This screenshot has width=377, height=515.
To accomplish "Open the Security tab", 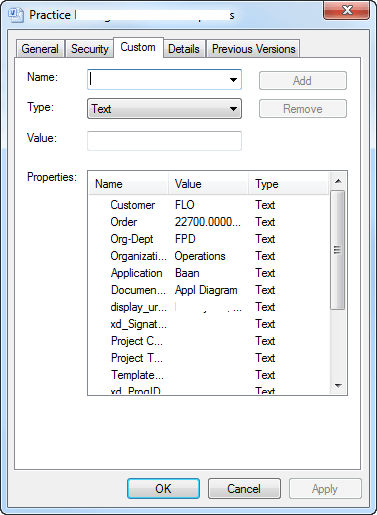I will 90,49.
